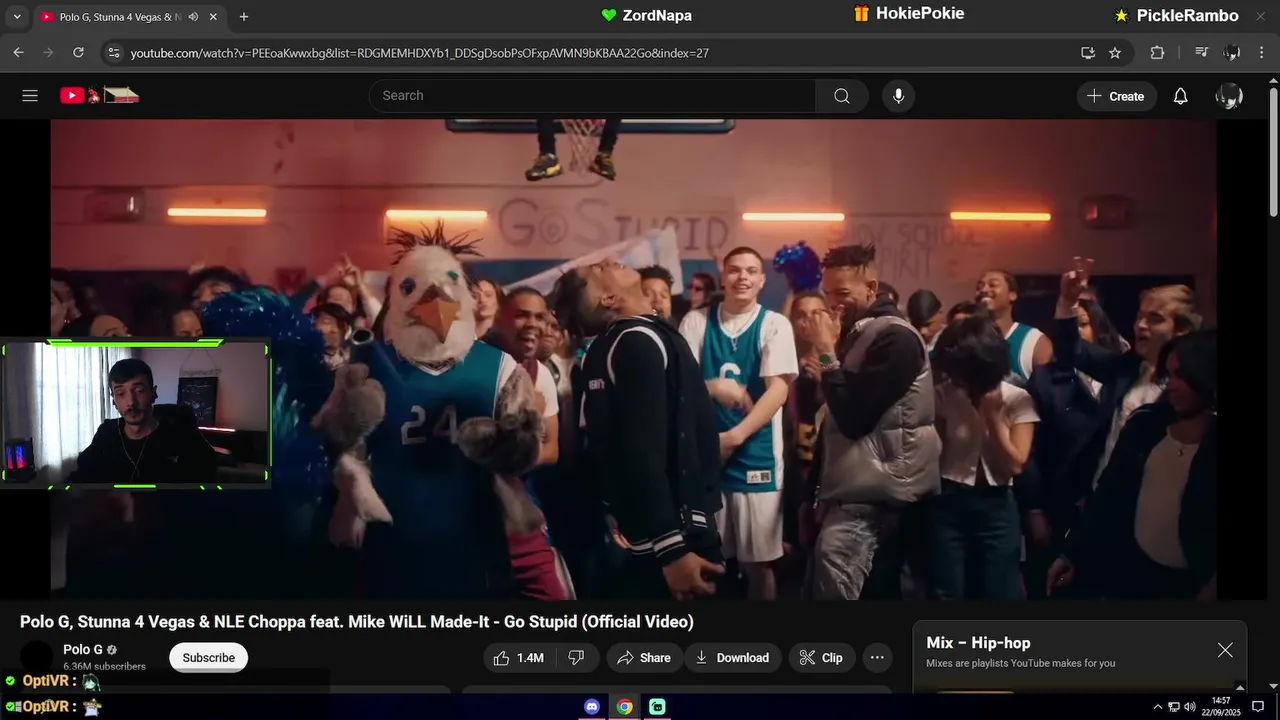1280x720 pixels.
Task: Open media controls music icon
Action: 1202,53
